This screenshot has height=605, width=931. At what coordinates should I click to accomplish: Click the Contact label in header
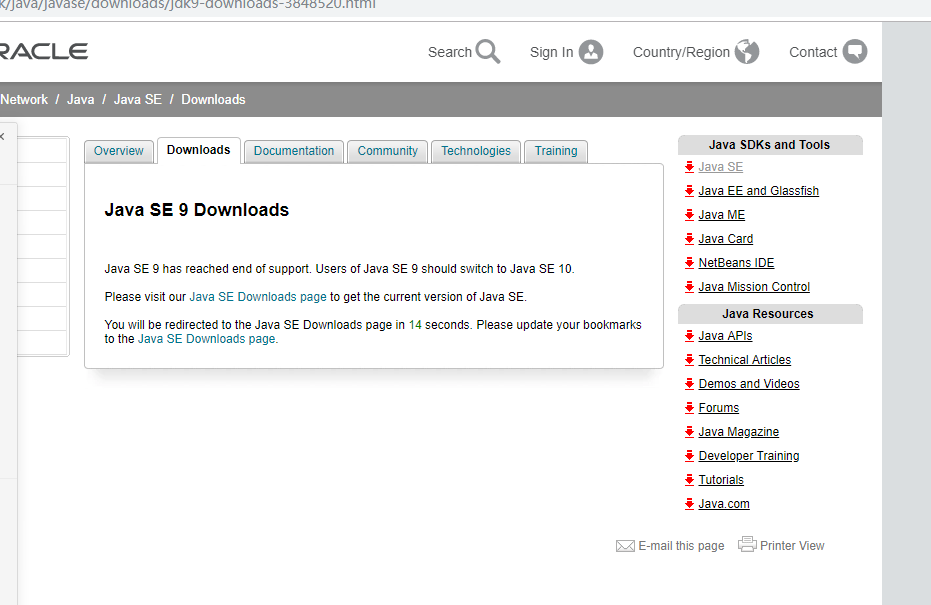[813, 52]
